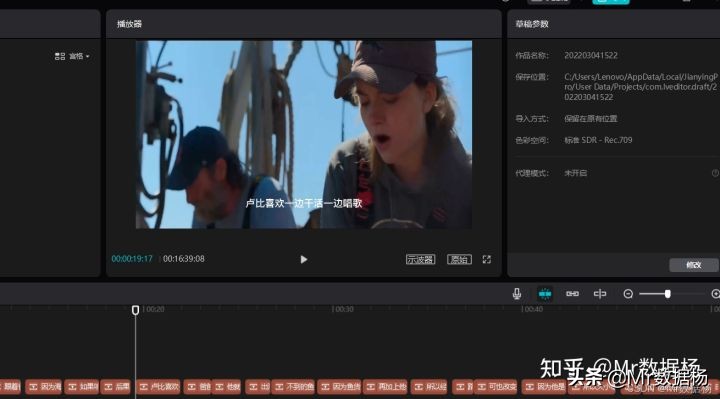Select the 可也改变 subtitle clip
Image resolution: width=720 pixels, height=399 pixels.
coord(496,387)
